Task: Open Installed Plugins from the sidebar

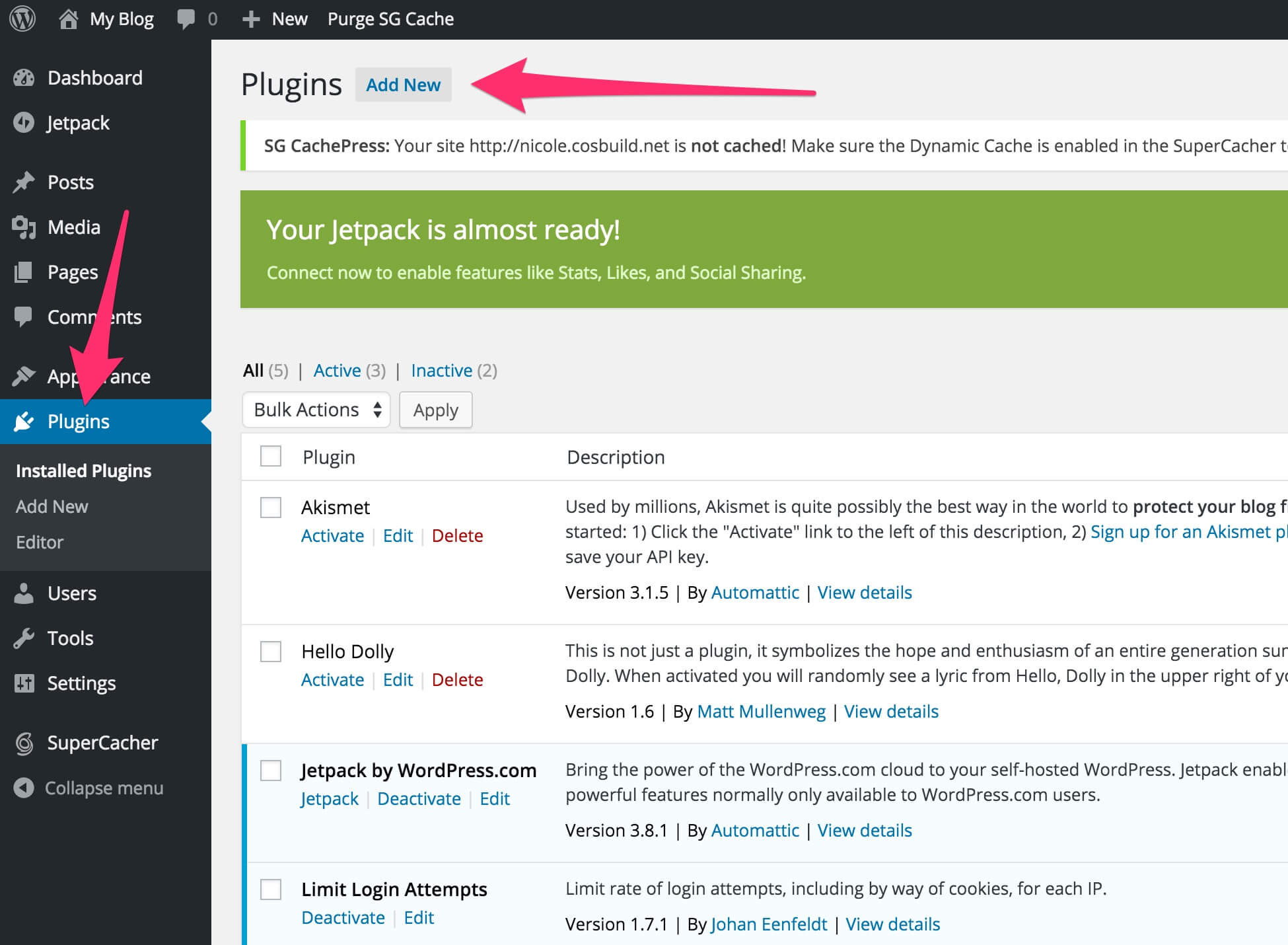Action: 83,471
